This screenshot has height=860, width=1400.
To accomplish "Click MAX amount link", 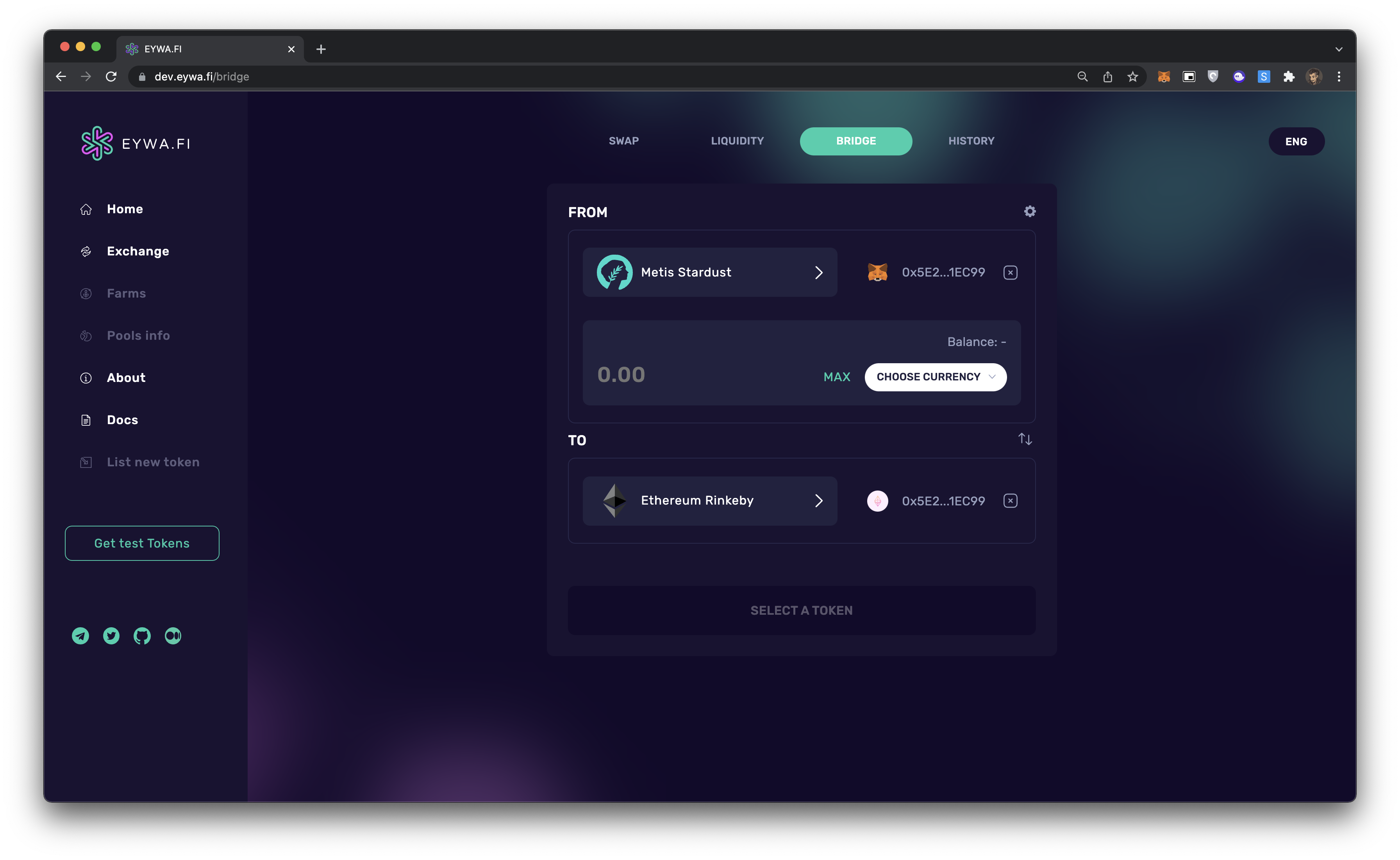I will (x=837, y=377).
